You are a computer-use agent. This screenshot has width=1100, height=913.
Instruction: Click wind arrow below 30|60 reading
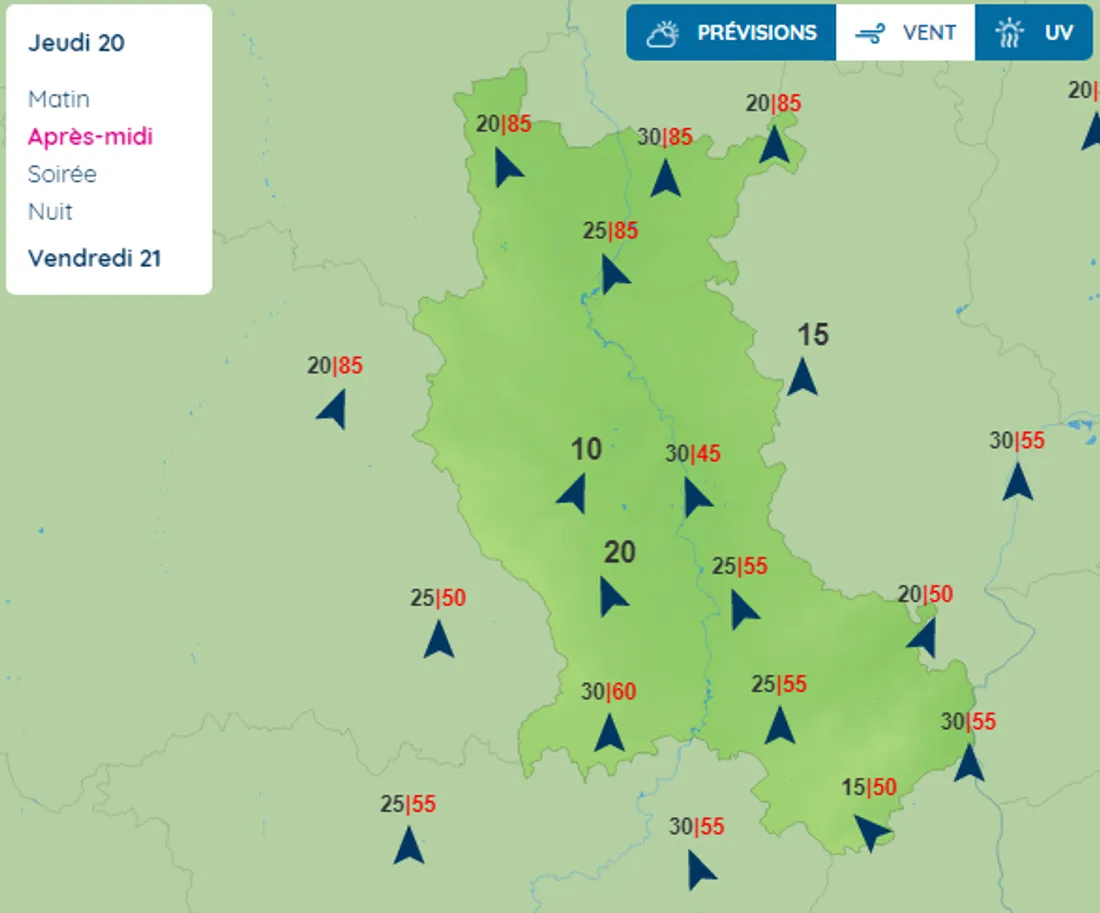pyautogui.click(x=609, y=733)
